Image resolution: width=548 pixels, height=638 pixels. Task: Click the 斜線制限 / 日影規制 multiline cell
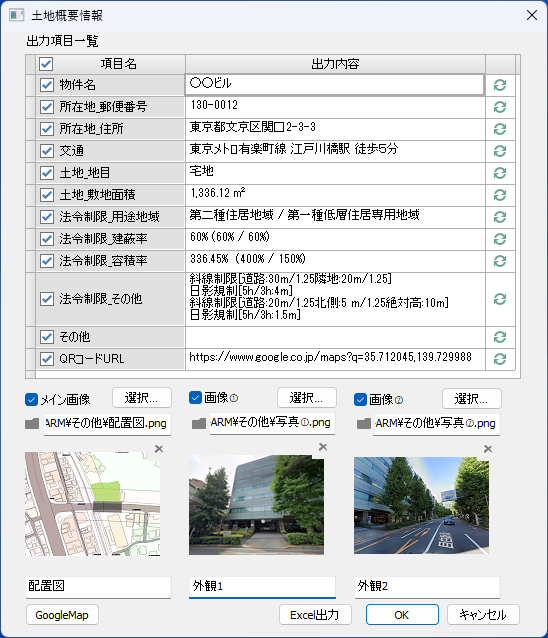pos(335,299)
